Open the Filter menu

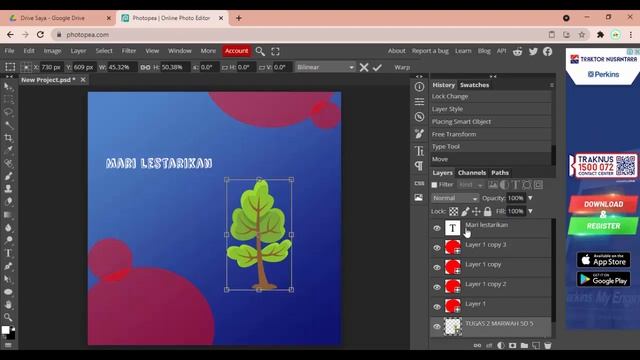pyautogui.click(x=129, y=51)
